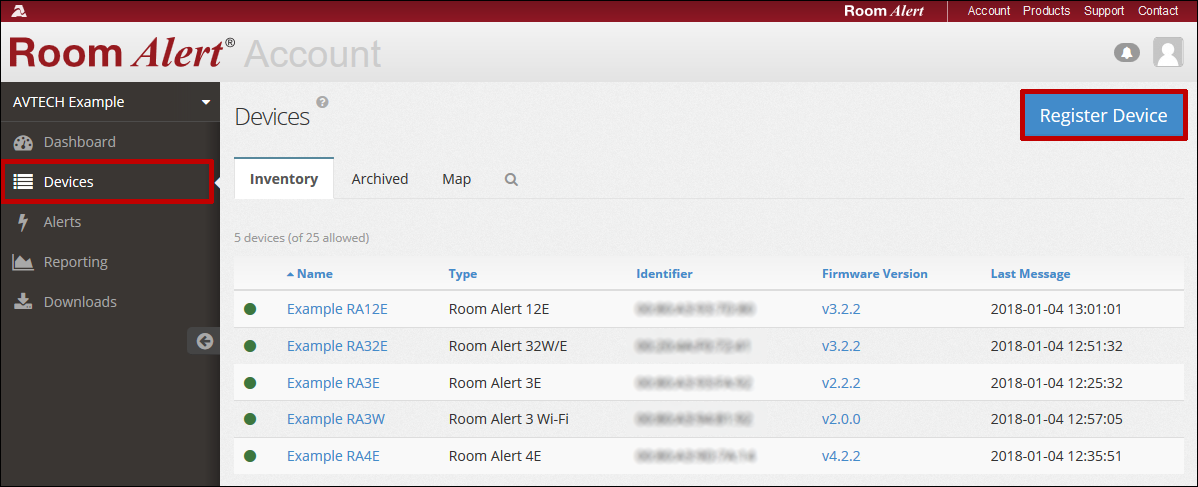Open the Map tab
Image resolution: width=1198 pixels, height=487 pixels.
click(456, 179)
